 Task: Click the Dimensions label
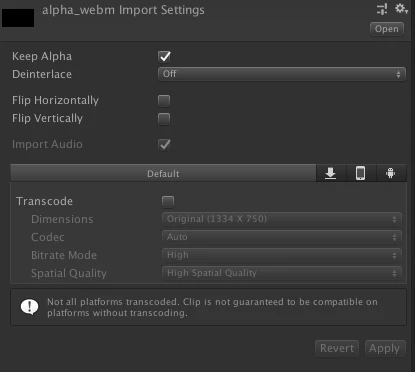[62, 219]
